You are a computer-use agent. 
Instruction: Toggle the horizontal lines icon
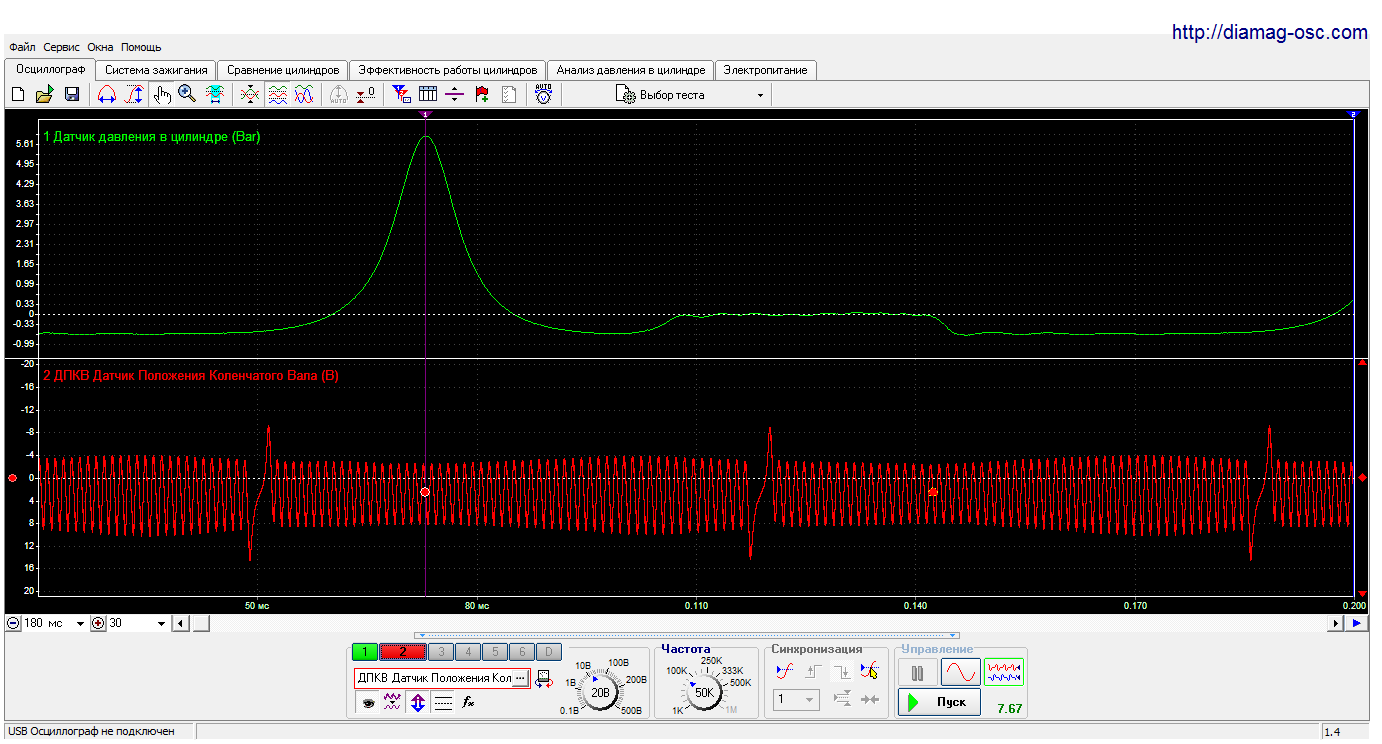coord(443,704)
